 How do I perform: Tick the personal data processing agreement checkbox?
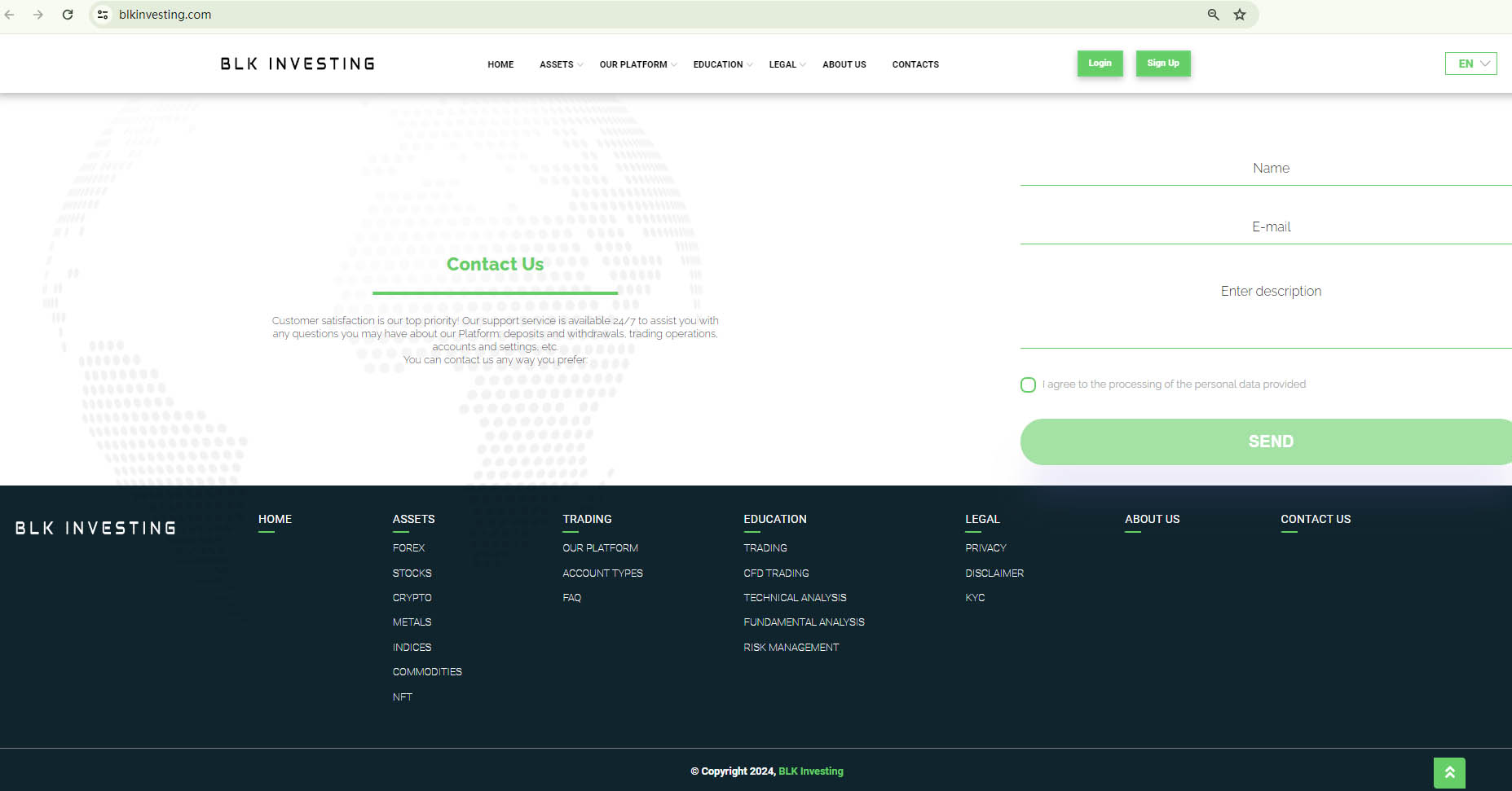point(1028,385)
